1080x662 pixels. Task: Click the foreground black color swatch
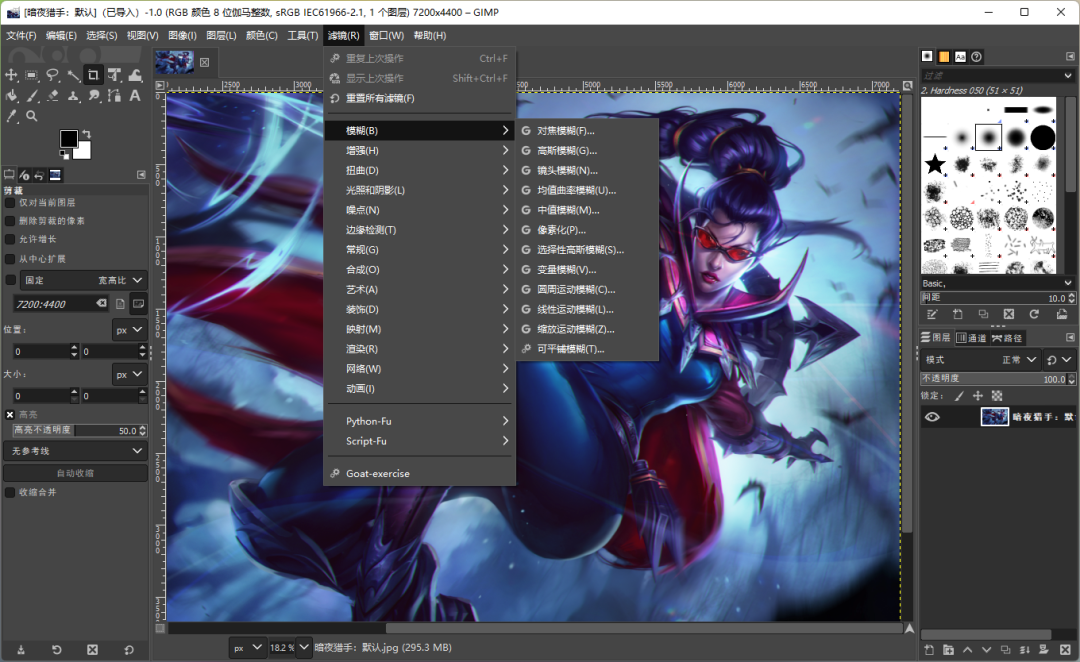coord(68,138)
